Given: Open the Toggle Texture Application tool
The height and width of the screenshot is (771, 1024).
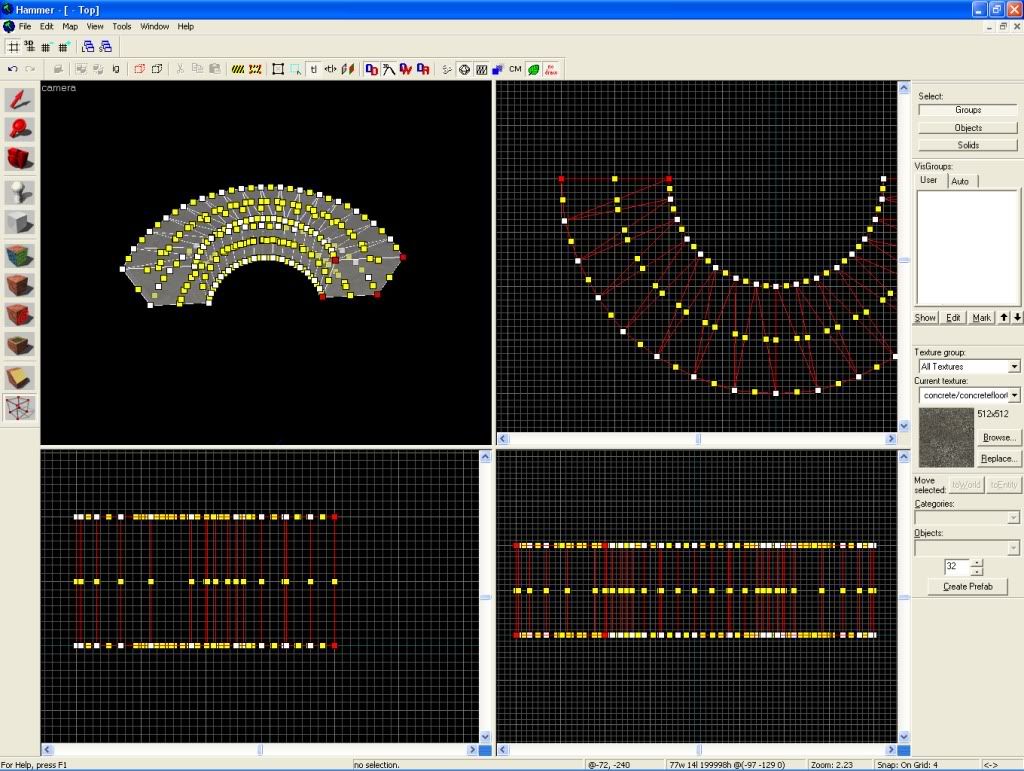Looking at the screenshot, I should click(20, 256).
